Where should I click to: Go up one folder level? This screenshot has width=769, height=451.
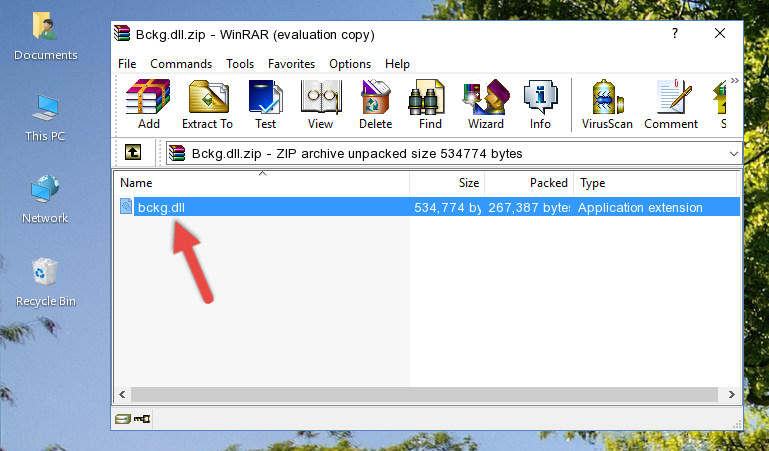pyautogui.click(x=133, y=152)
